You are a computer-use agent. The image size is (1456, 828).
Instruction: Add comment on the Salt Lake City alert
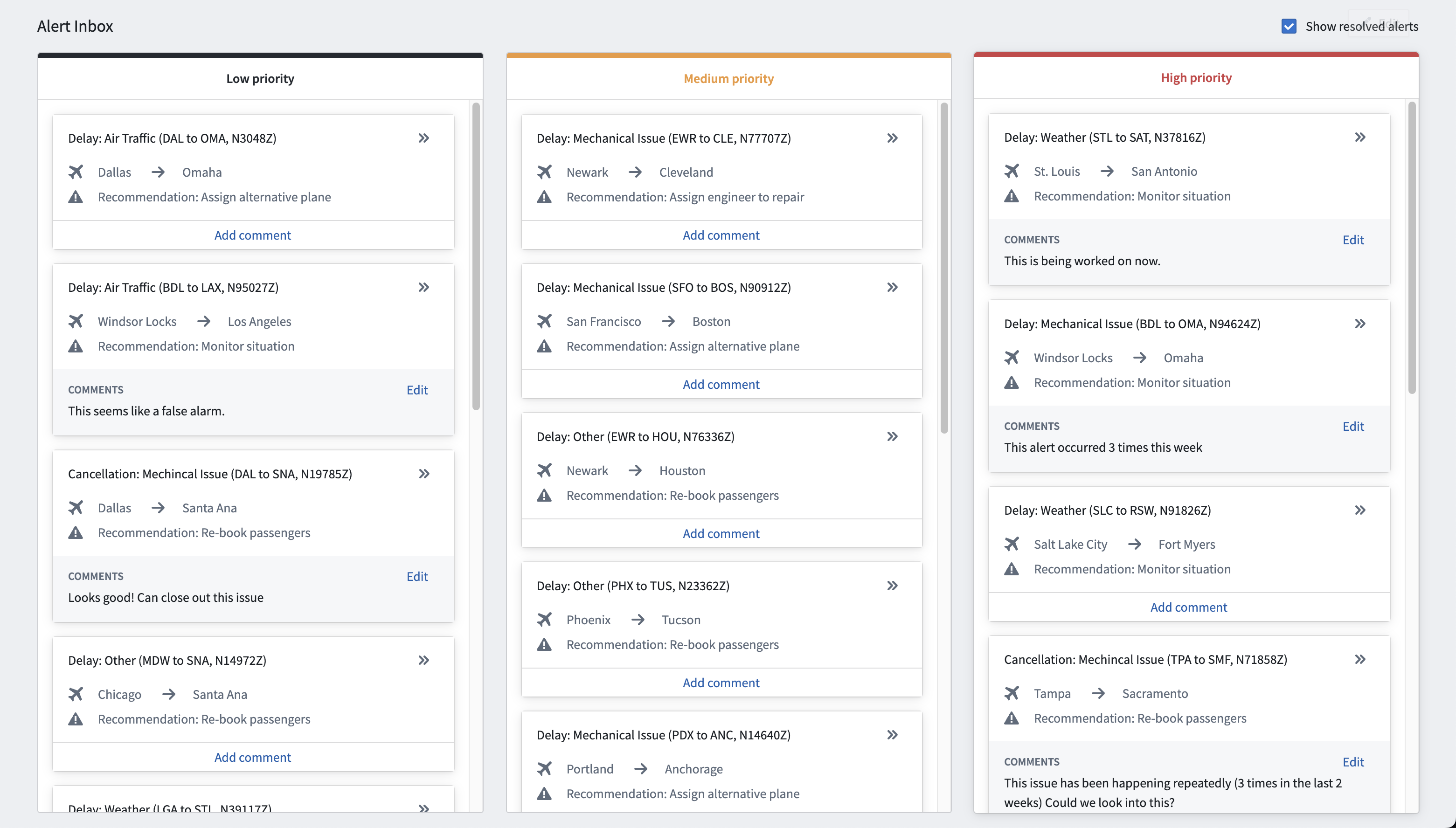coord(1189,607)
